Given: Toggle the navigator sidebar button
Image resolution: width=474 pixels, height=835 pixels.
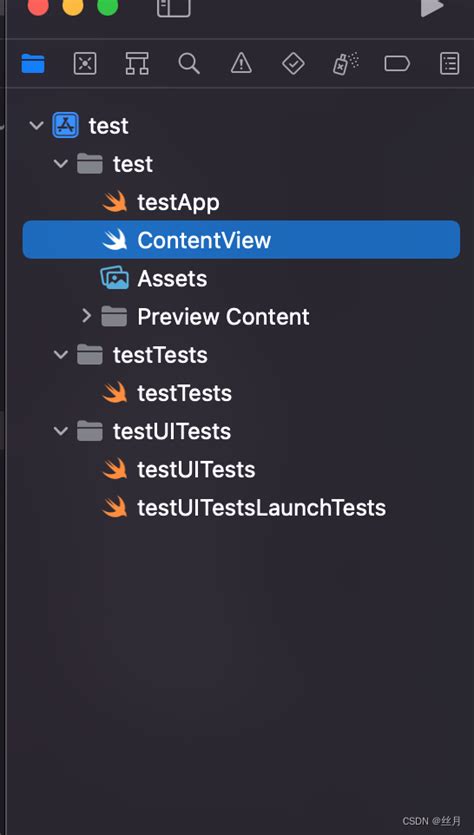Looking at the screenshot, I should click(174, 7).
